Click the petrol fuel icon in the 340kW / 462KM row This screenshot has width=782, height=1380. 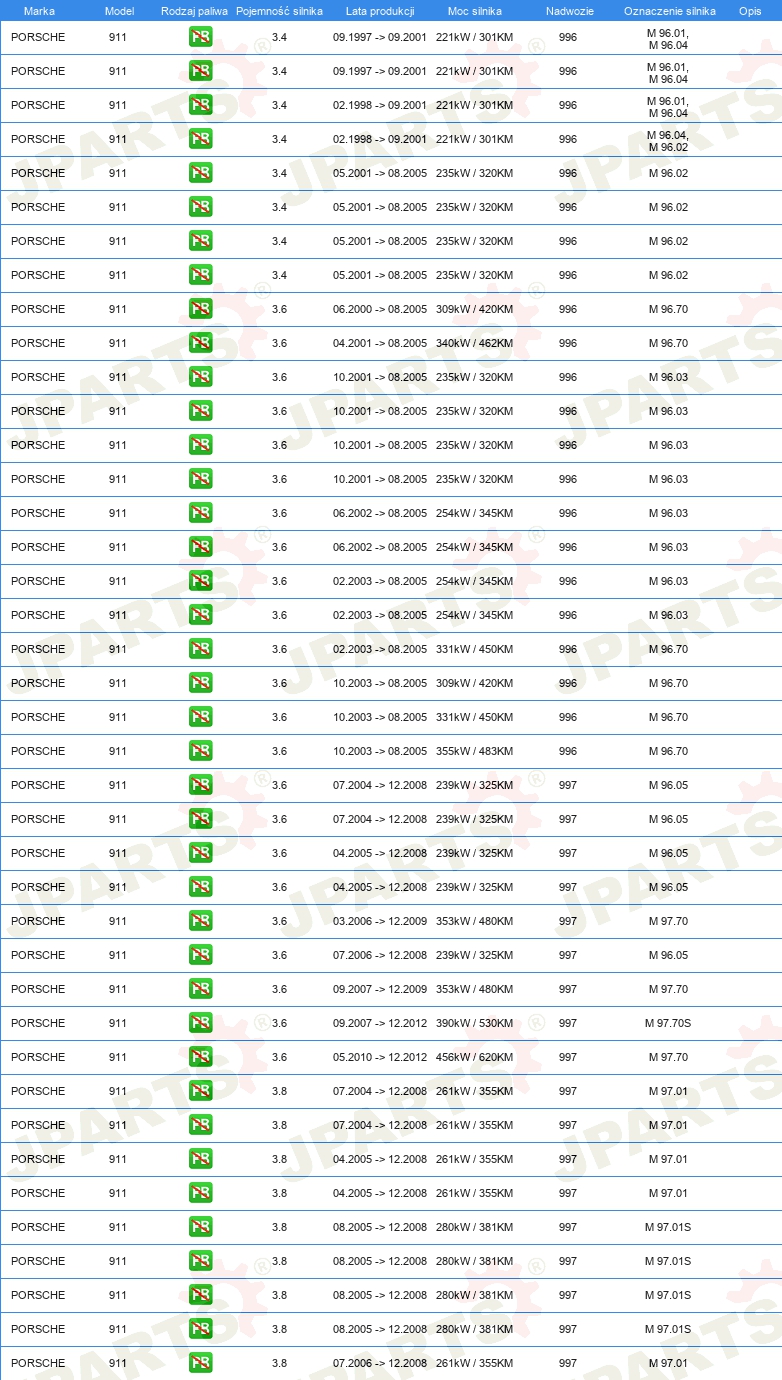[x=200, y=343]
